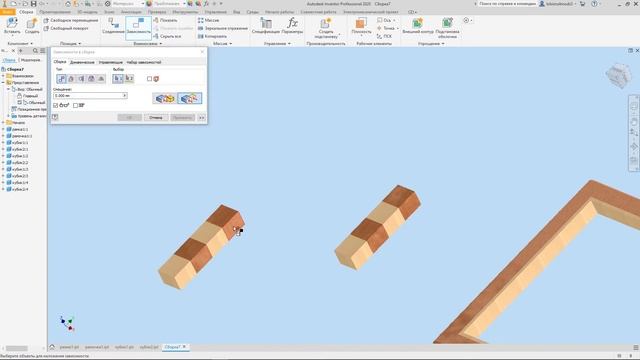640x360 pixels.
Task: Select the Tangent constraint type icon
Action: pyautogui.click(x=81, y=78)
